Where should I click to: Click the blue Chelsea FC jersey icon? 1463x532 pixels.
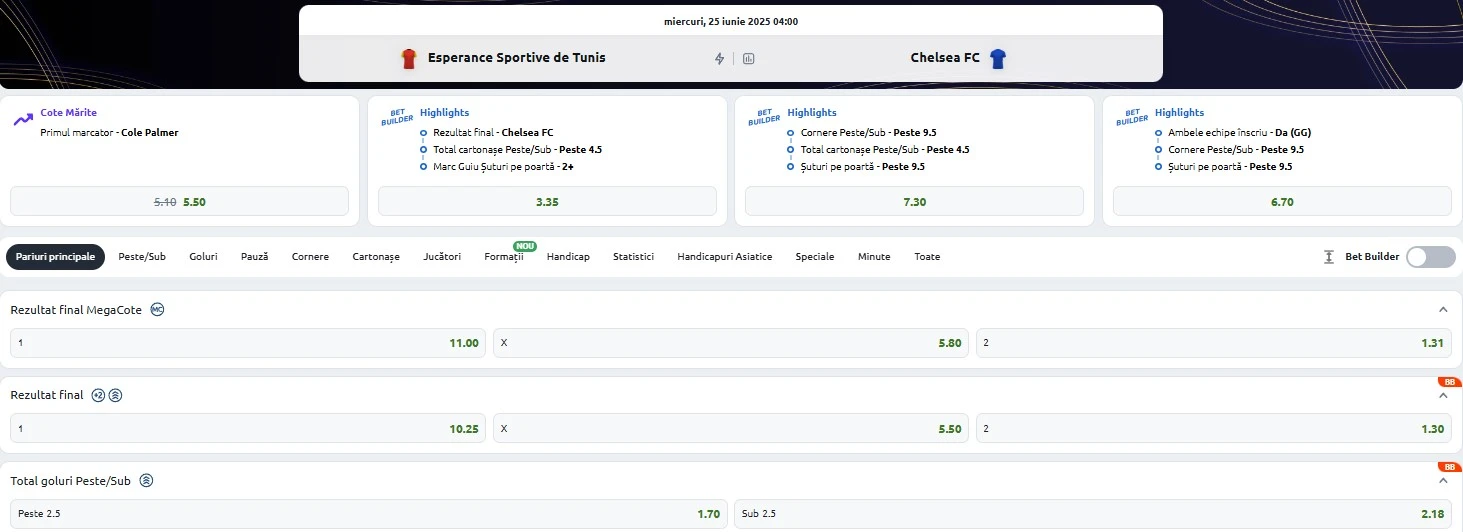pyautogui.click(x=997, y=58)
